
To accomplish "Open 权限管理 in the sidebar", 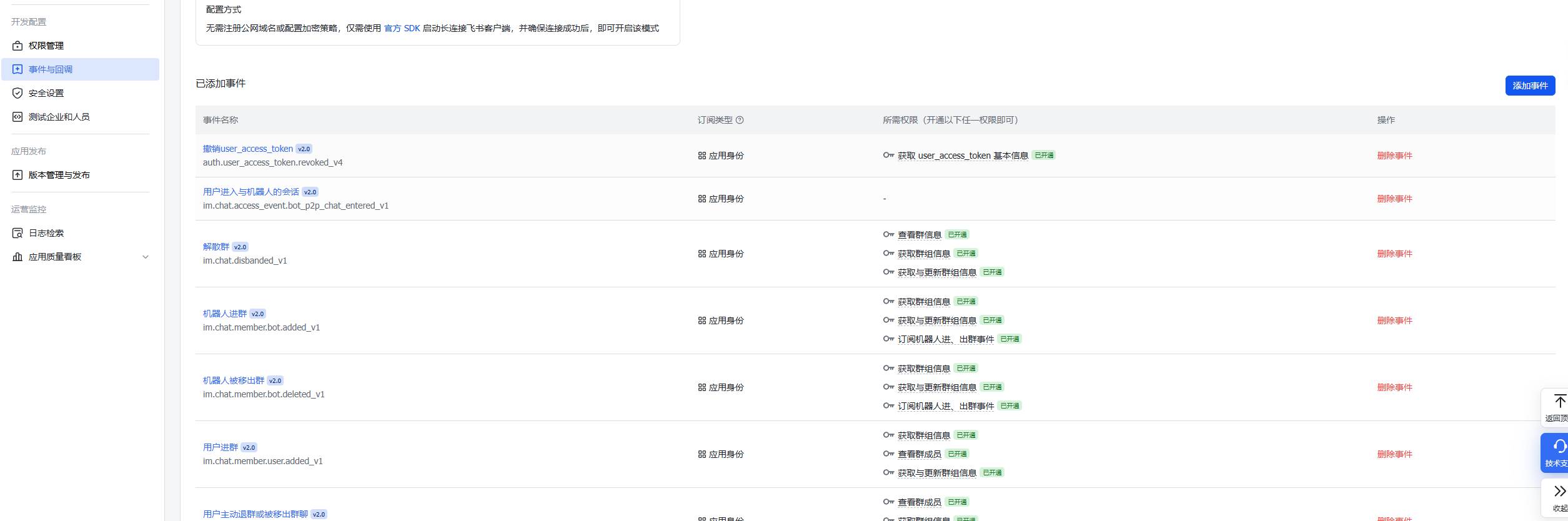I will [x=81, y=46].
